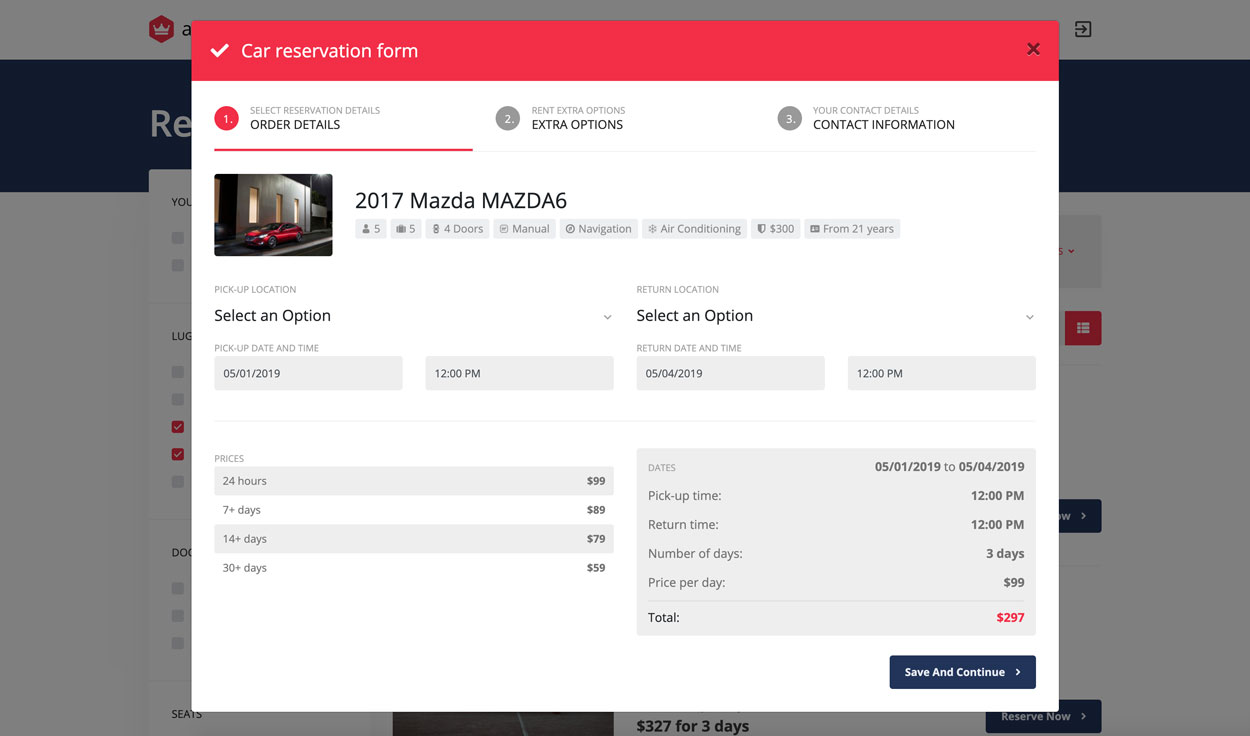Viewport: 1250px width, 736px height.
Task: Toggle the fifth luggage filter checkbox
Action: 177,481
